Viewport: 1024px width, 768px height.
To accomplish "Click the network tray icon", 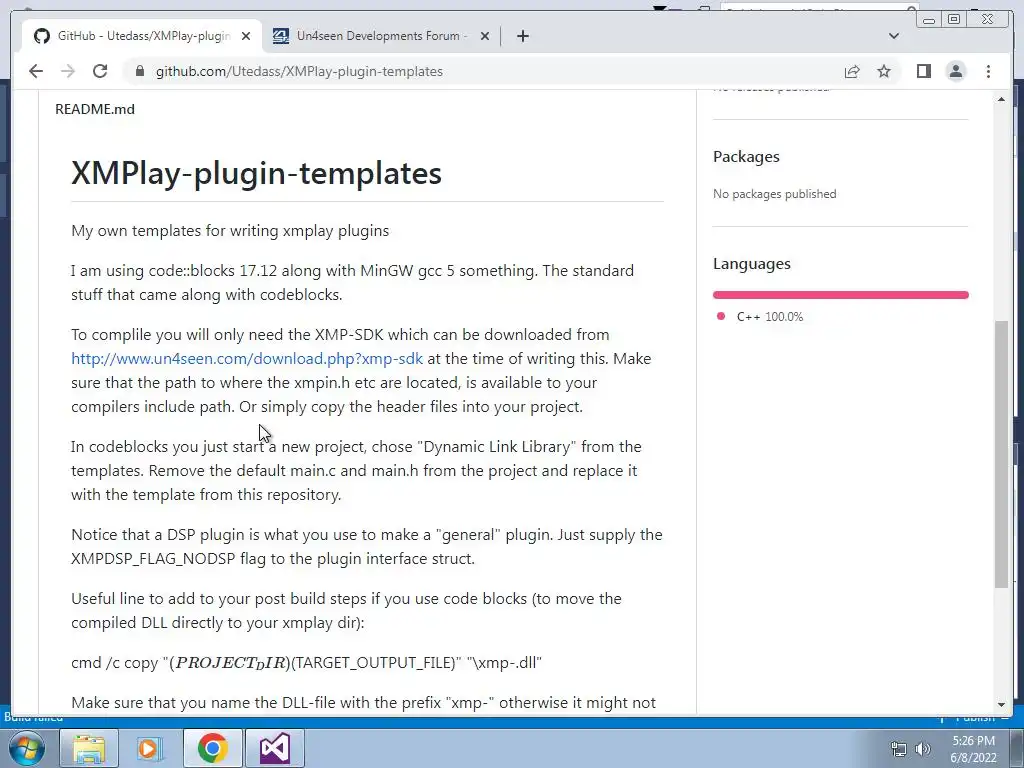I will pos(899,749).
